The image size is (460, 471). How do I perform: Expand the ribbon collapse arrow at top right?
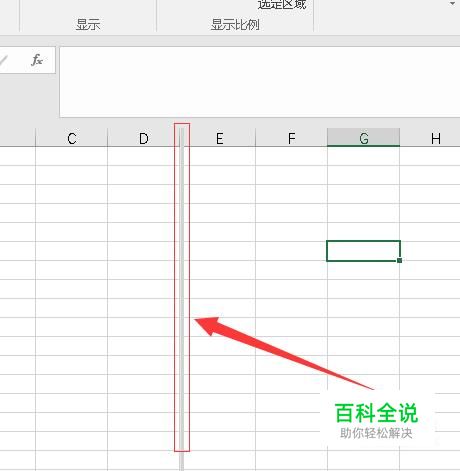[453, 4]
